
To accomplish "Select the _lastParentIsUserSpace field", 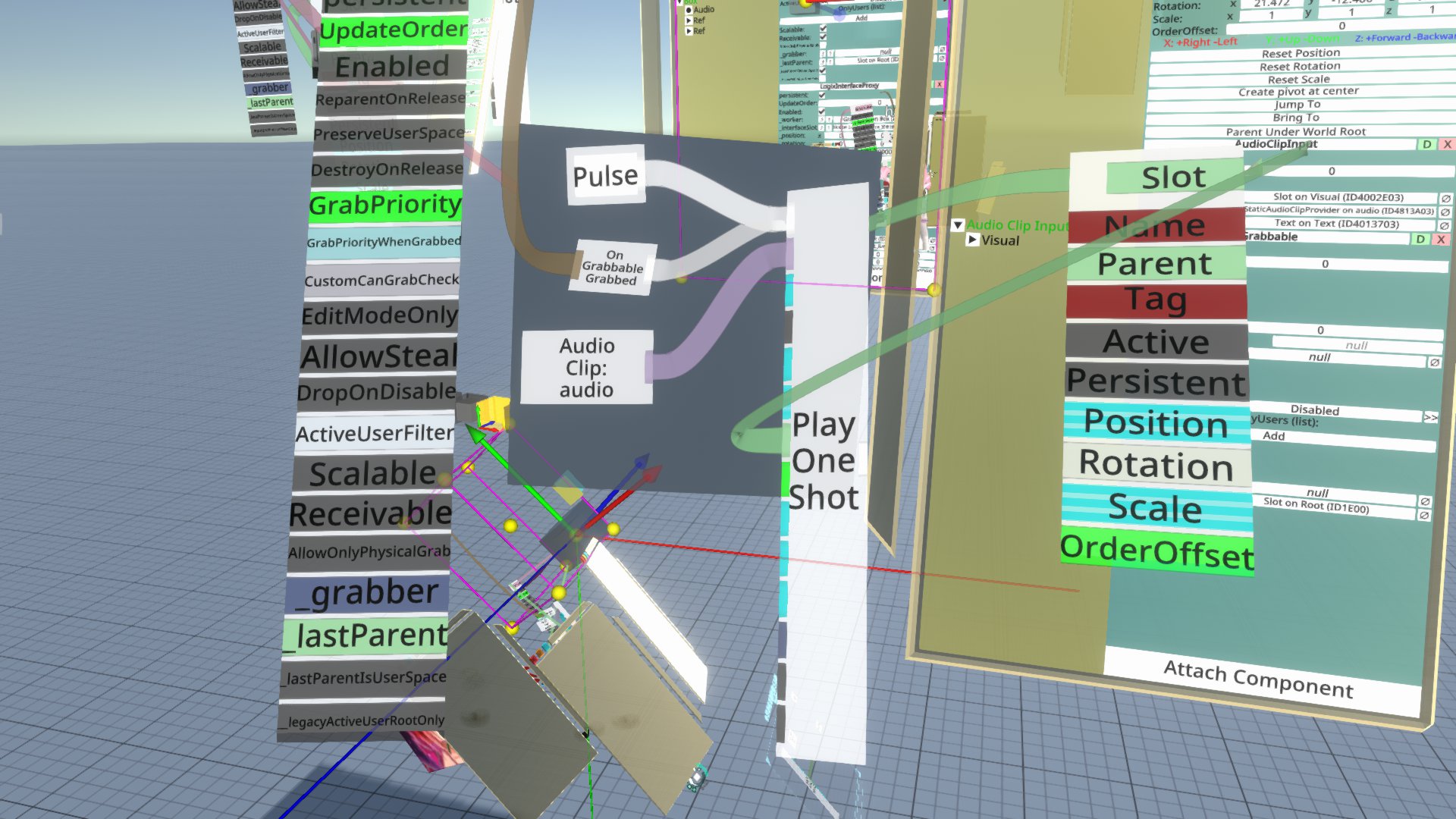I will 363,677.
